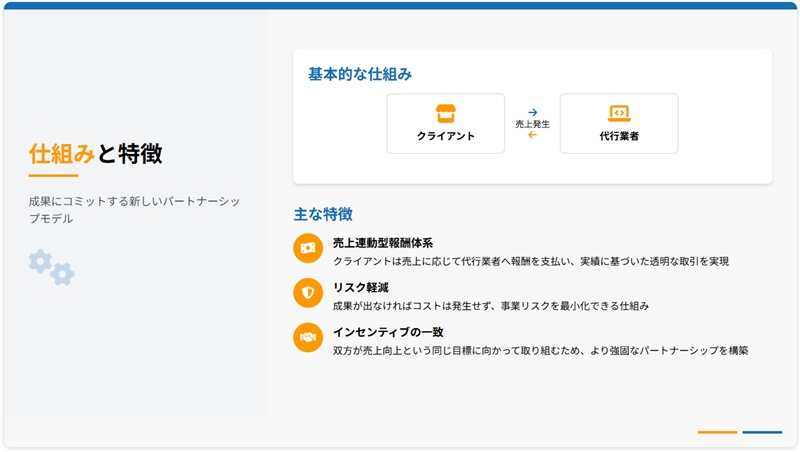This screenshot has width=800, height=452.
Task: Click the laptop code icon above 代行業者
Action: tap(619, 113)
